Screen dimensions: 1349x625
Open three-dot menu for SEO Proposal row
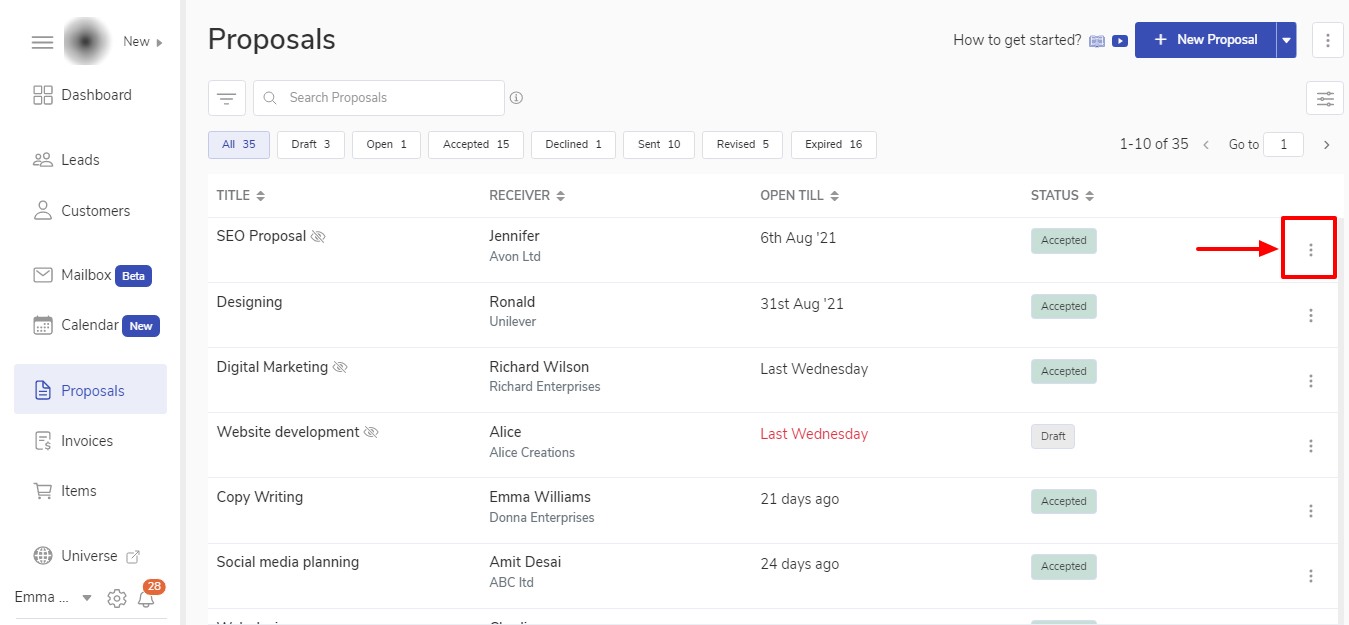point(1310,249)
